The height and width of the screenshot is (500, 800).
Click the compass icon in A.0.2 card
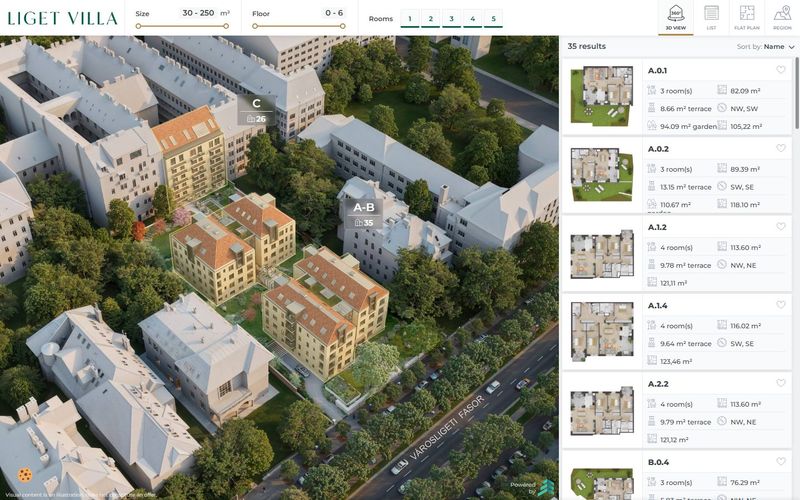pyautogui.click(x=722, y=186)
